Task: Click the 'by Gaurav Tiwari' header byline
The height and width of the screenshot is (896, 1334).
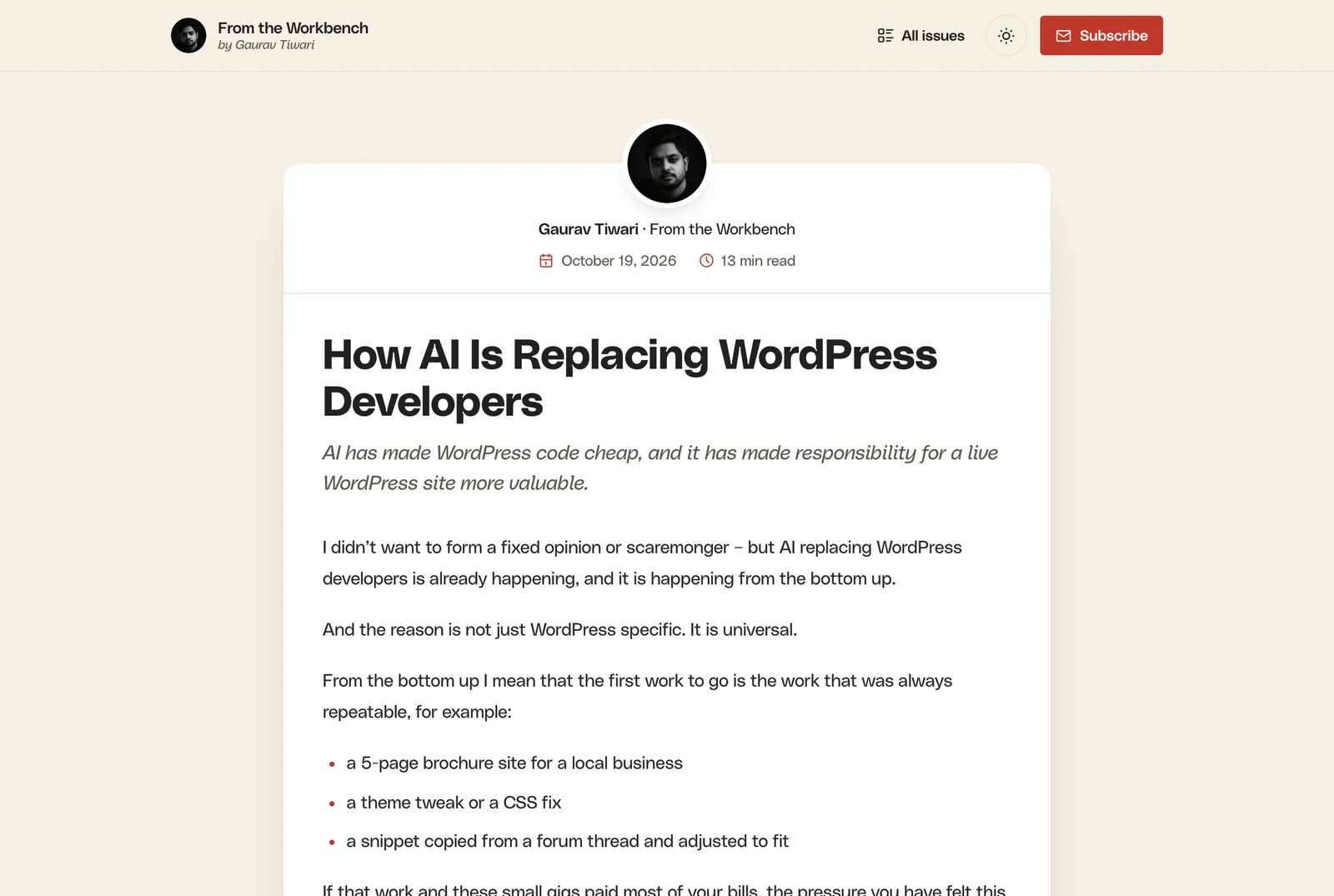Action: click(x=266, y=45)
